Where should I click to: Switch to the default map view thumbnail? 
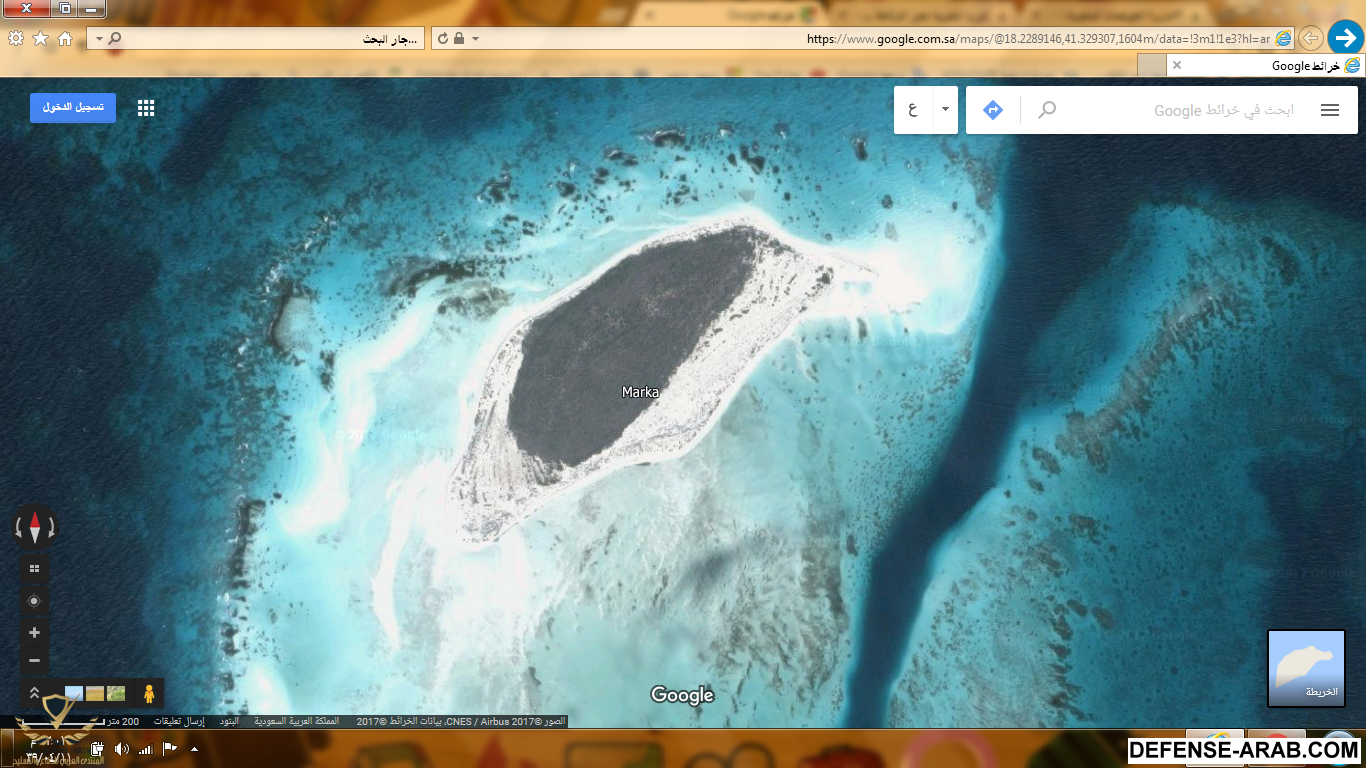click(1306, 668)
